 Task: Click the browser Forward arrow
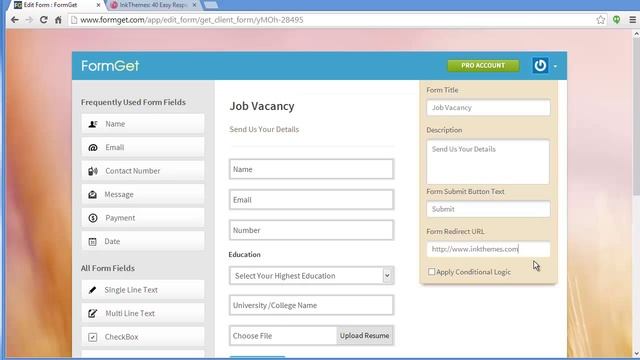click(29, 20)
